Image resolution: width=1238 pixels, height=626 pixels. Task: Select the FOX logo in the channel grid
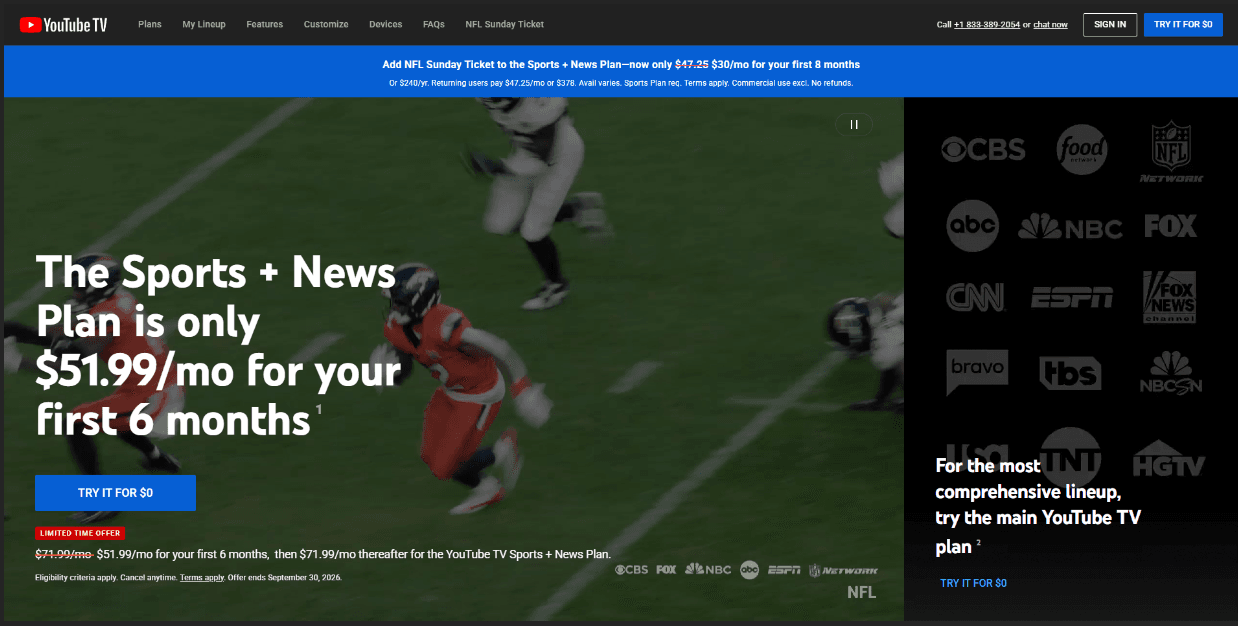1171,226
